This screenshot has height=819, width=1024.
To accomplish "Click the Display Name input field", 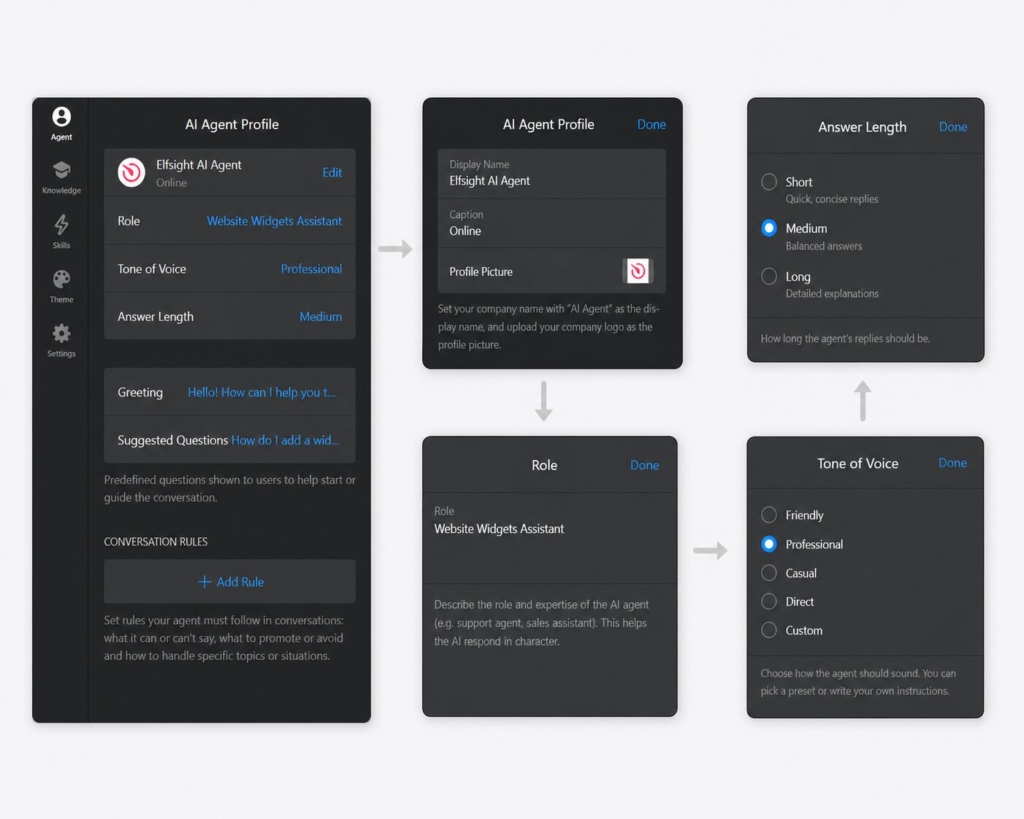I will click(552, 173).
